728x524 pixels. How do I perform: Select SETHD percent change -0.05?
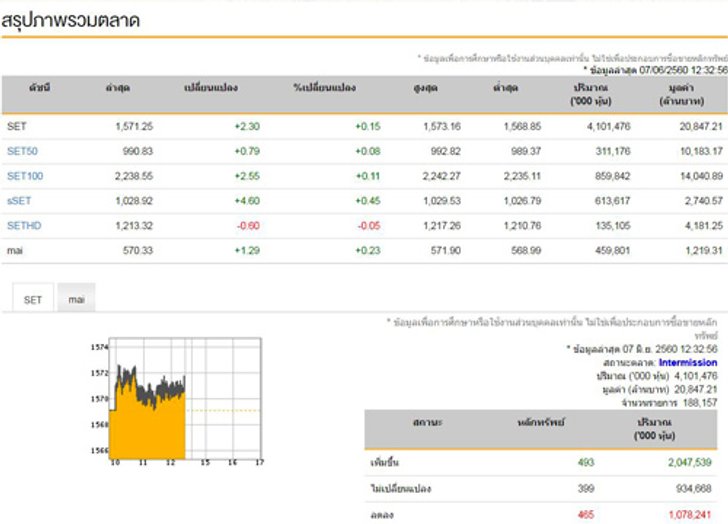(x=369, y=226)
